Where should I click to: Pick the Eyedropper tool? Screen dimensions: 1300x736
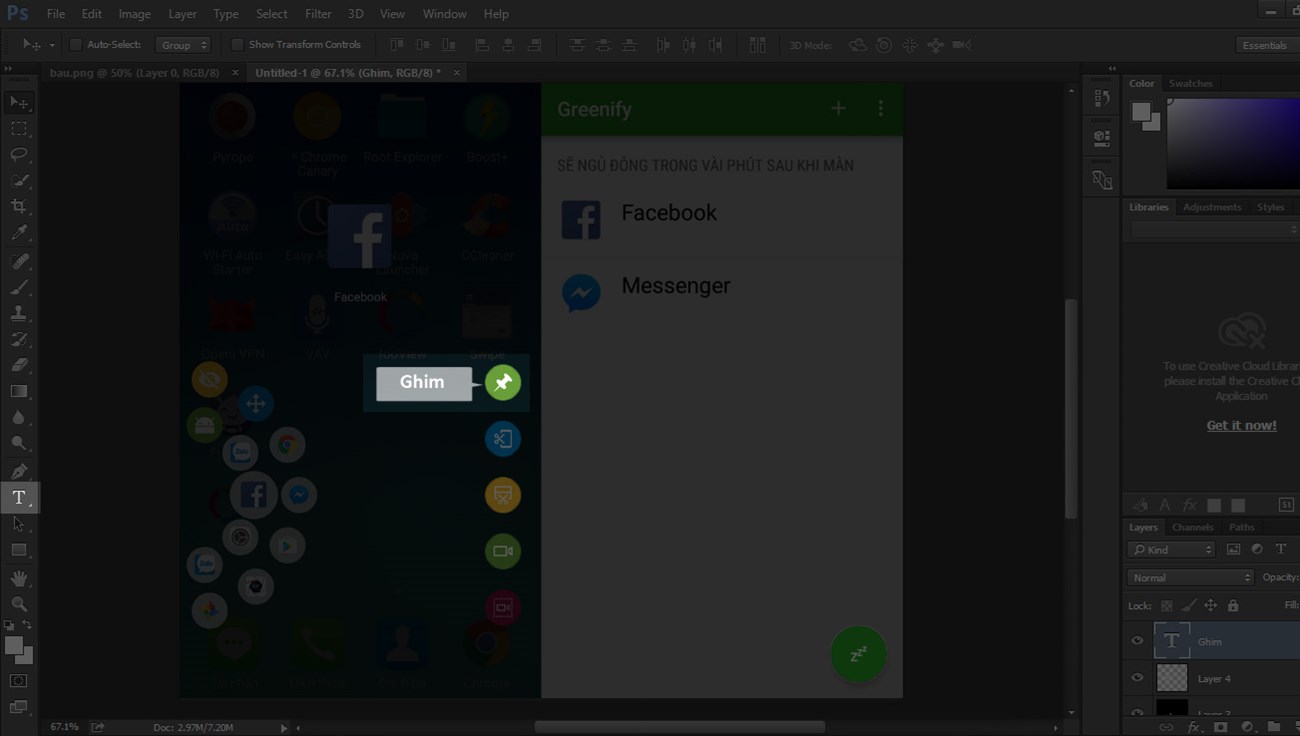[x=19, y=232]
